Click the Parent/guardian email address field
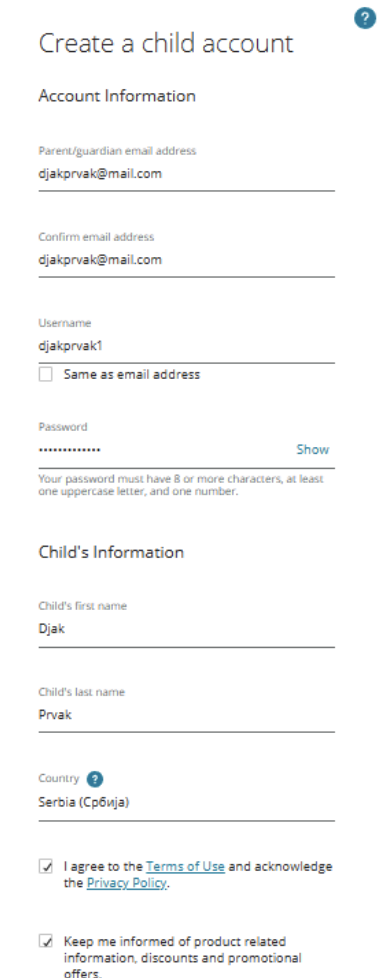The height and width of the screenshot is (978, 384). (186, 174)
